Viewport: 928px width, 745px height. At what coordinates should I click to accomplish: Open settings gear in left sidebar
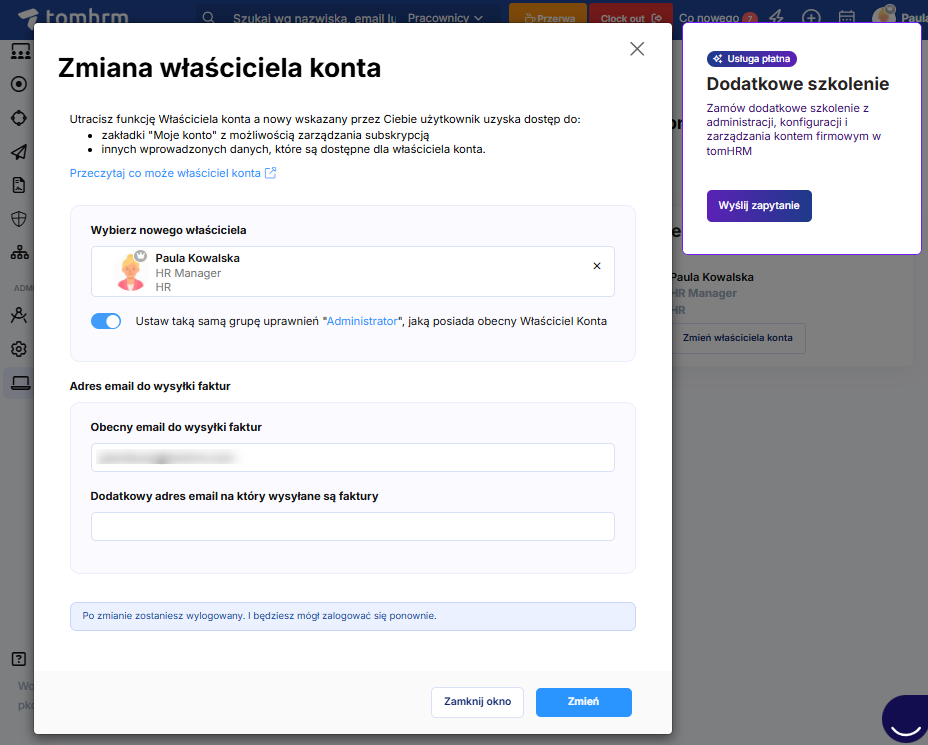[x=18, y=349]
